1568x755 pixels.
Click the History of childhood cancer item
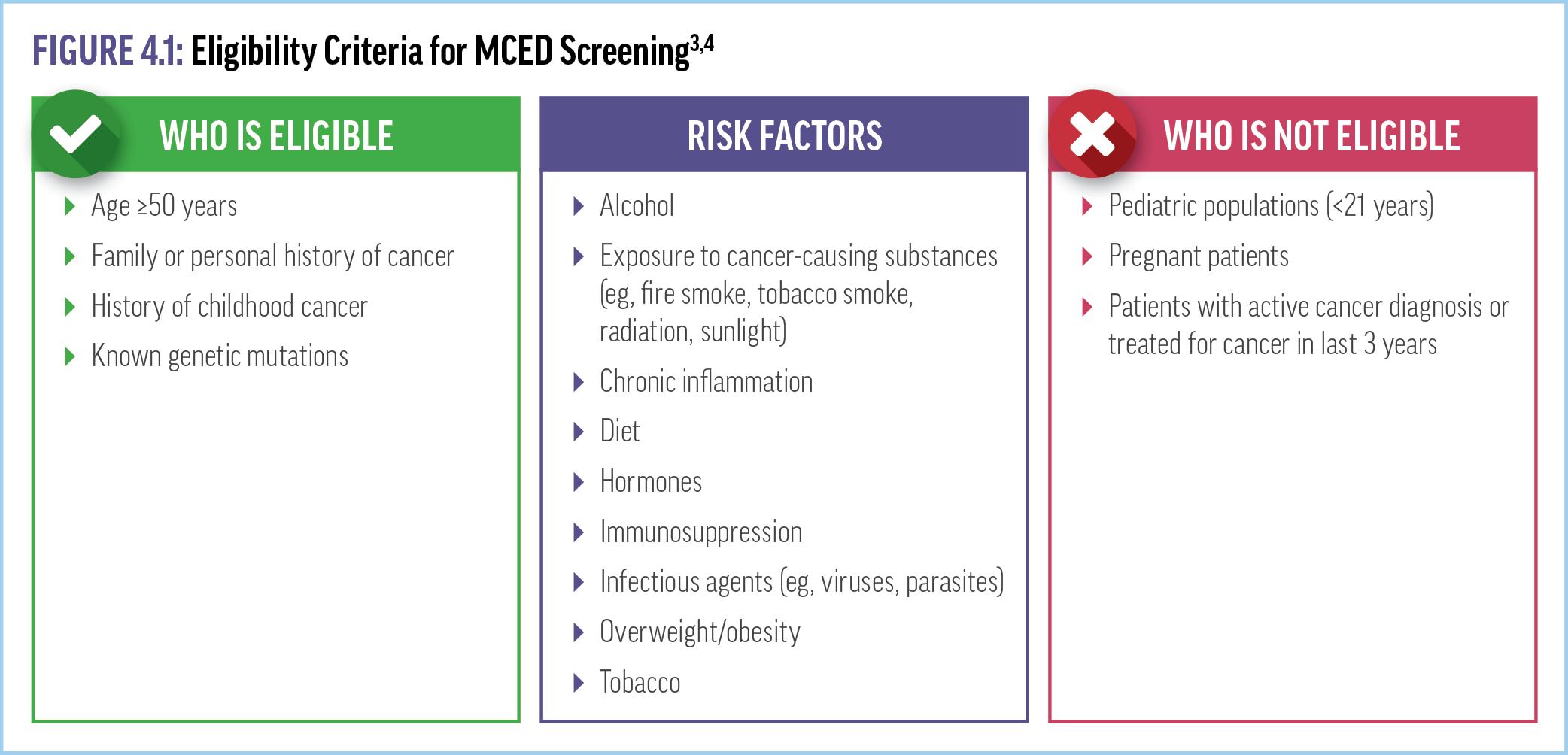coord(229,307)
